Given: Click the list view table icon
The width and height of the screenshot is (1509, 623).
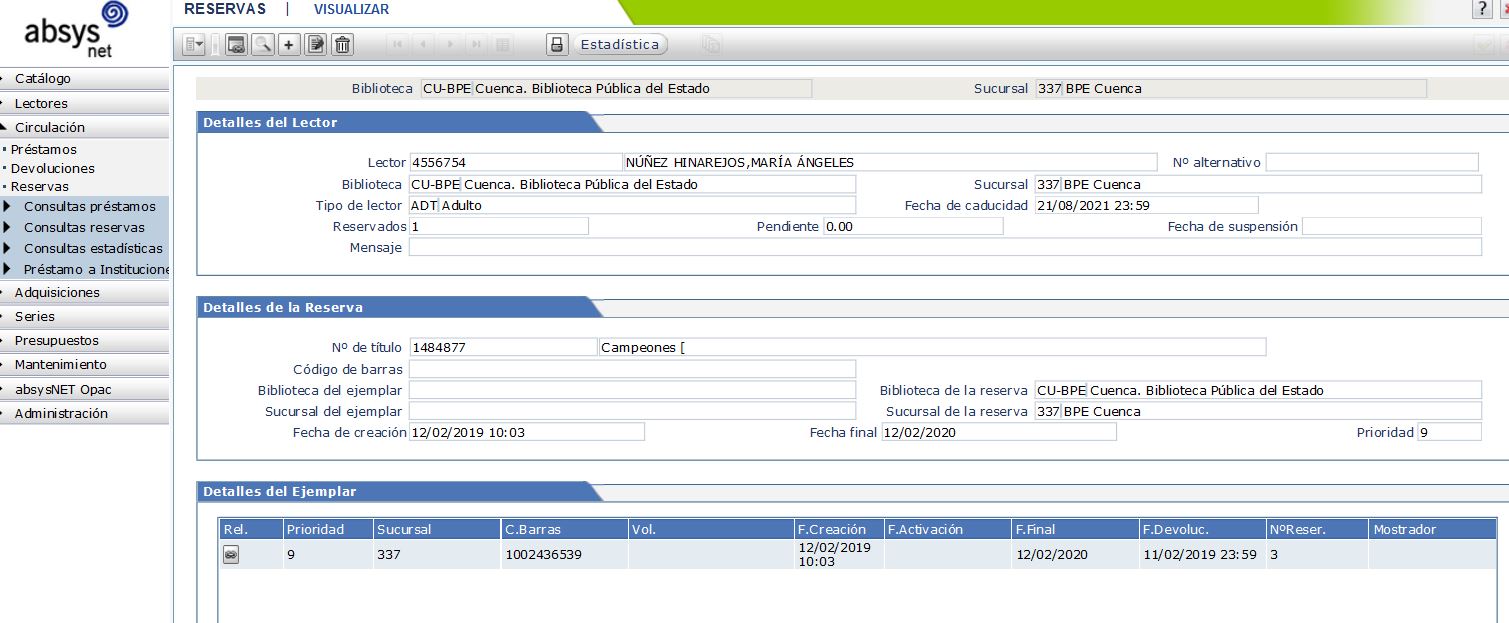Looking at the screenshot, I should click(502, 44).
